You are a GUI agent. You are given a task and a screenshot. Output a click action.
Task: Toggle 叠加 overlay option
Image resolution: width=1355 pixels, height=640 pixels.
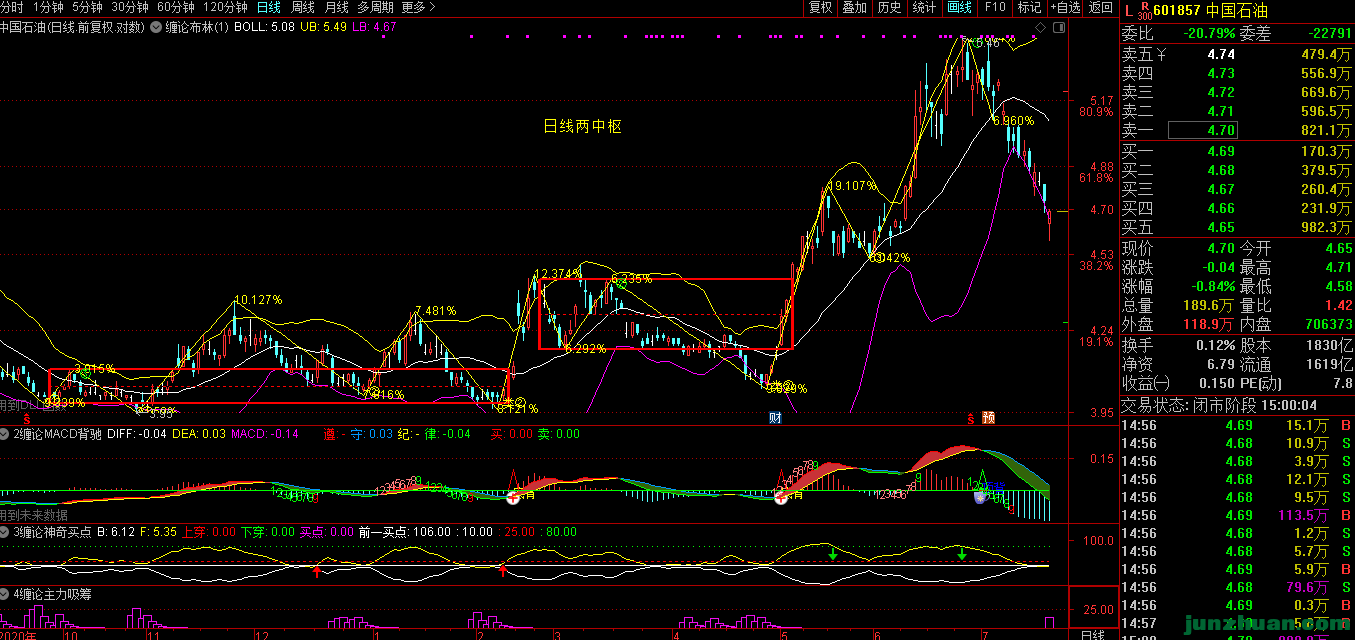tap(854, 8)
